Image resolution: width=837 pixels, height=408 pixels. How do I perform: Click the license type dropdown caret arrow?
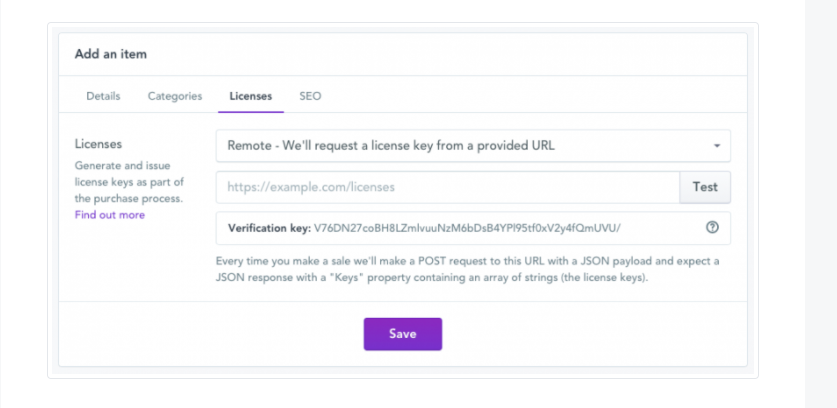tap(717, 146)
